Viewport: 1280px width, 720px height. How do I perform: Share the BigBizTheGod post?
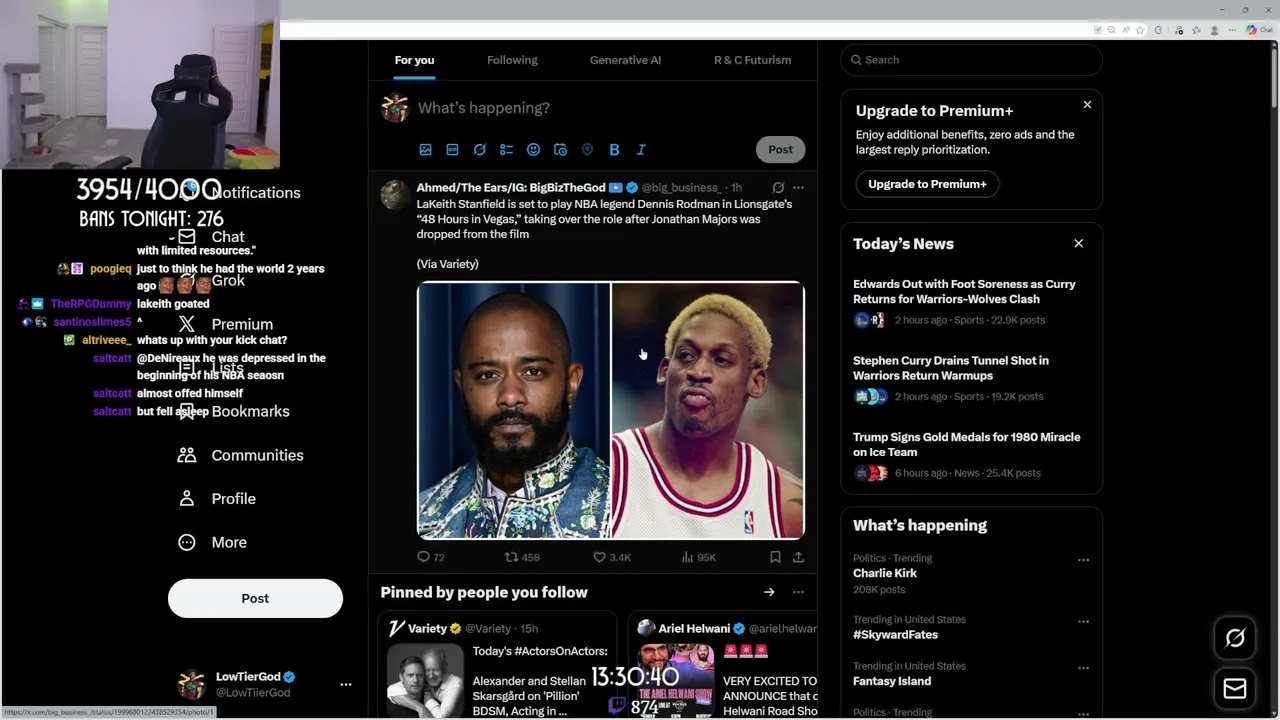(798, 557)
